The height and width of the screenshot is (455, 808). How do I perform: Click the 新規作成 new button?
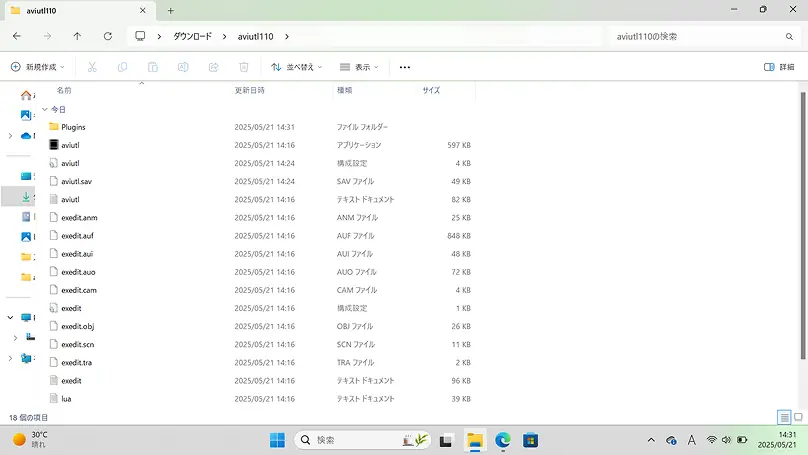38,67
